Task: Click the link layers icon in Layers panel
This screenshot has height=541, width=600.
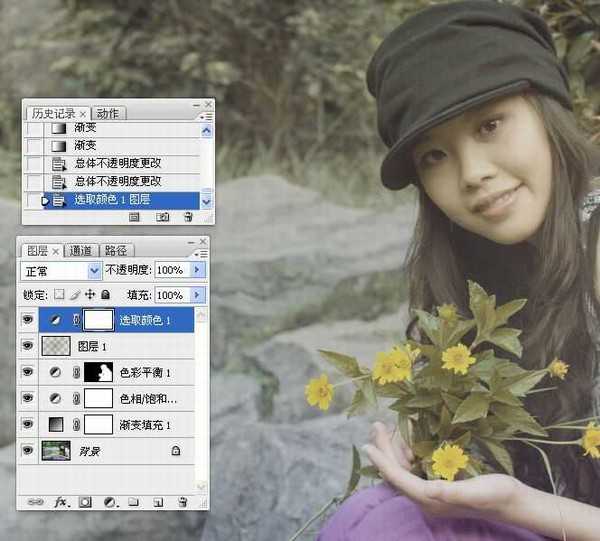Action: (37, 501)
